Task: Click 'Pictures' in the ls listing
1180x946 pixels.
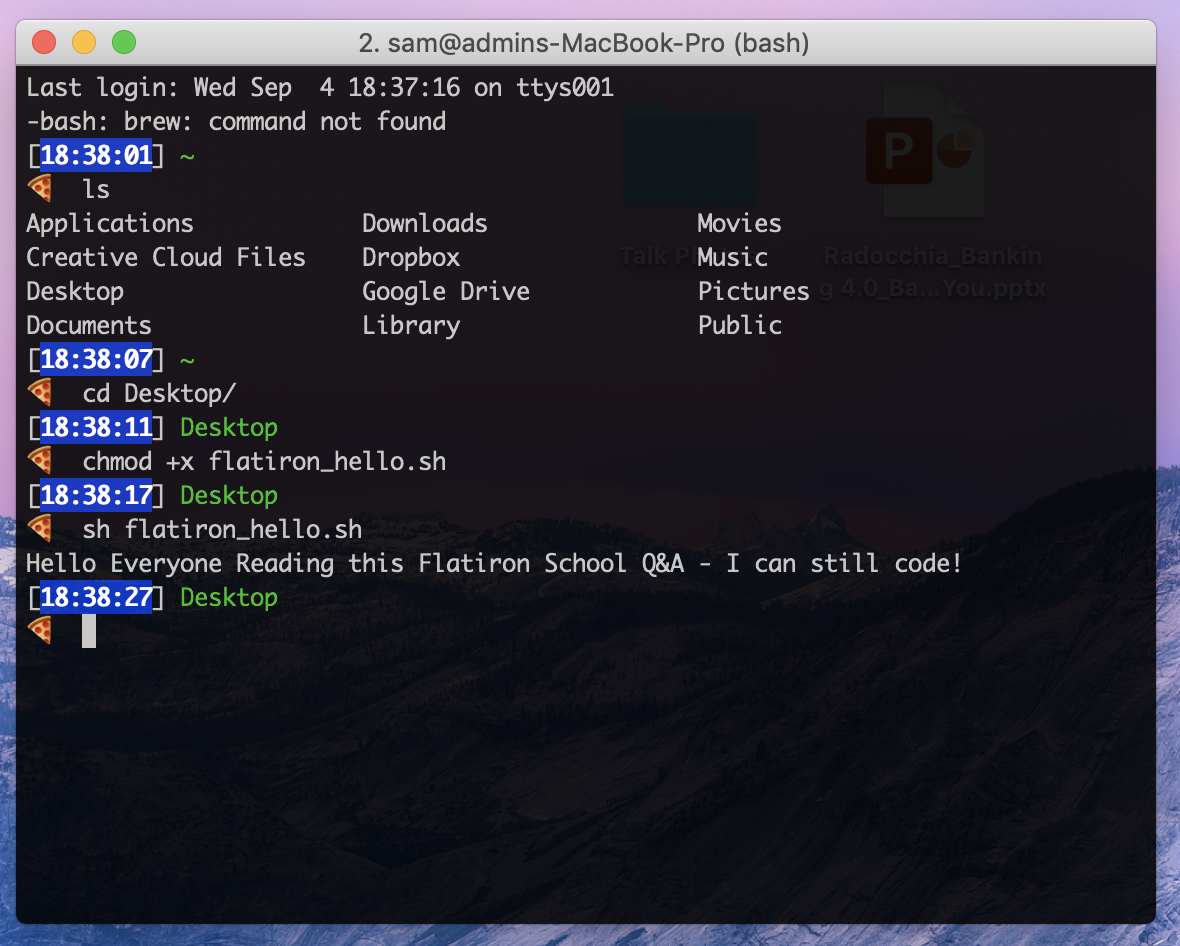Action: click(753, 291)
